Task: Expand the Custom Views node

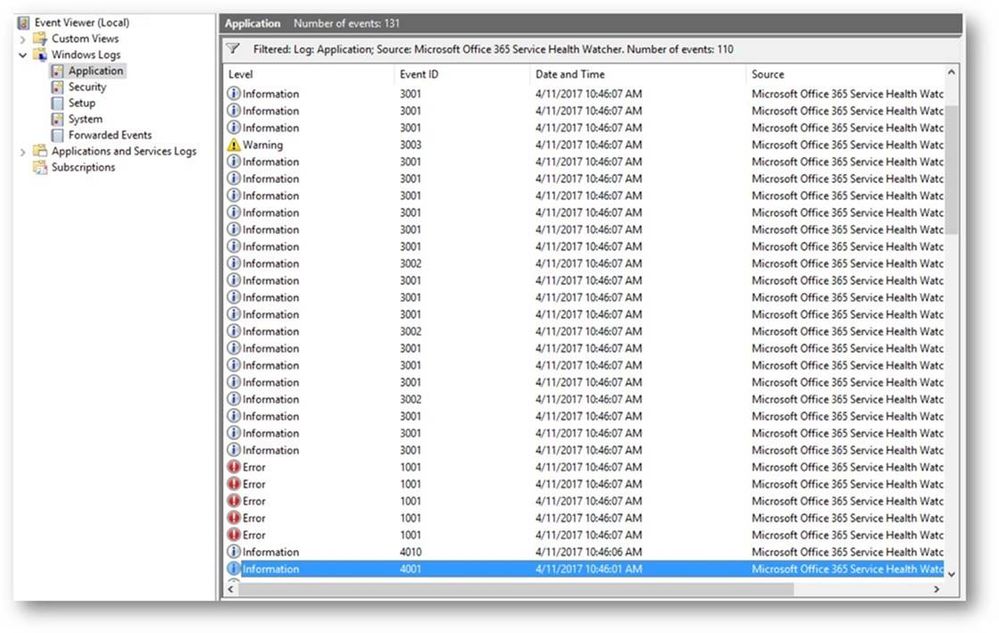Action: point(23,39)
